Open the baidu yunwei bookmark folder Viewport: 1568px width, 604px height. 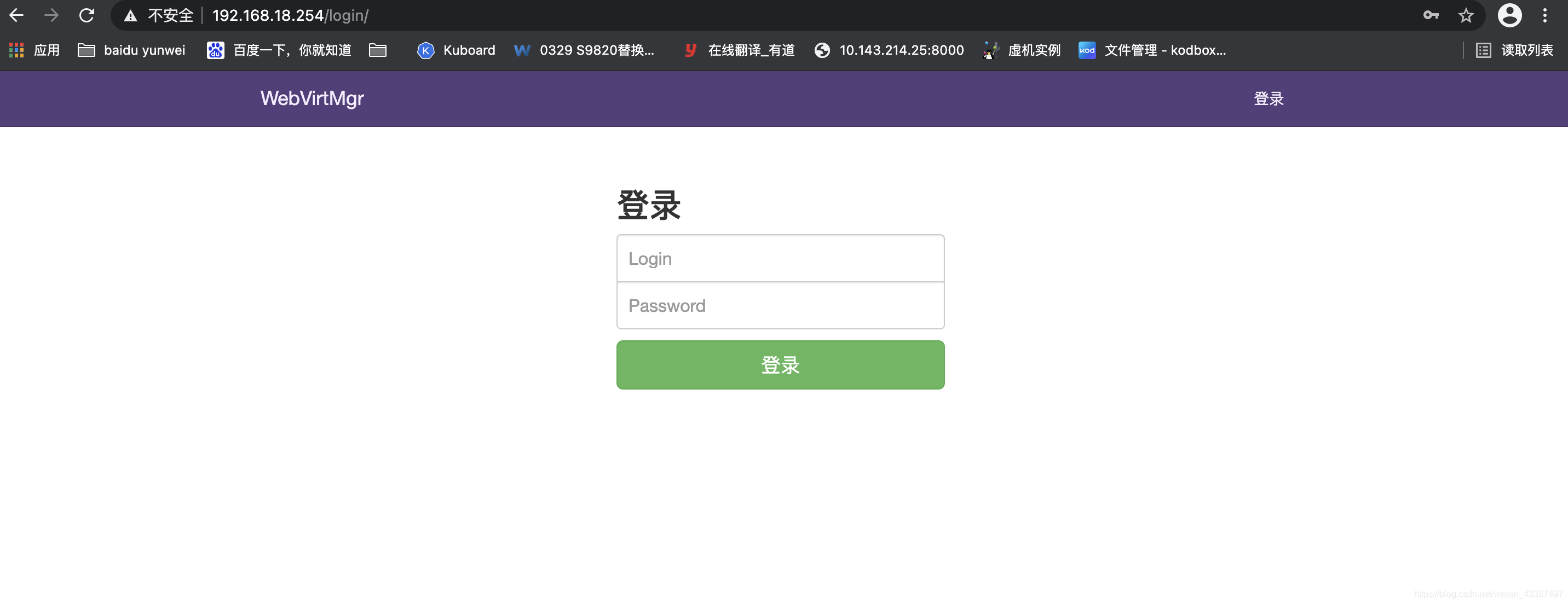click(131, 50)
